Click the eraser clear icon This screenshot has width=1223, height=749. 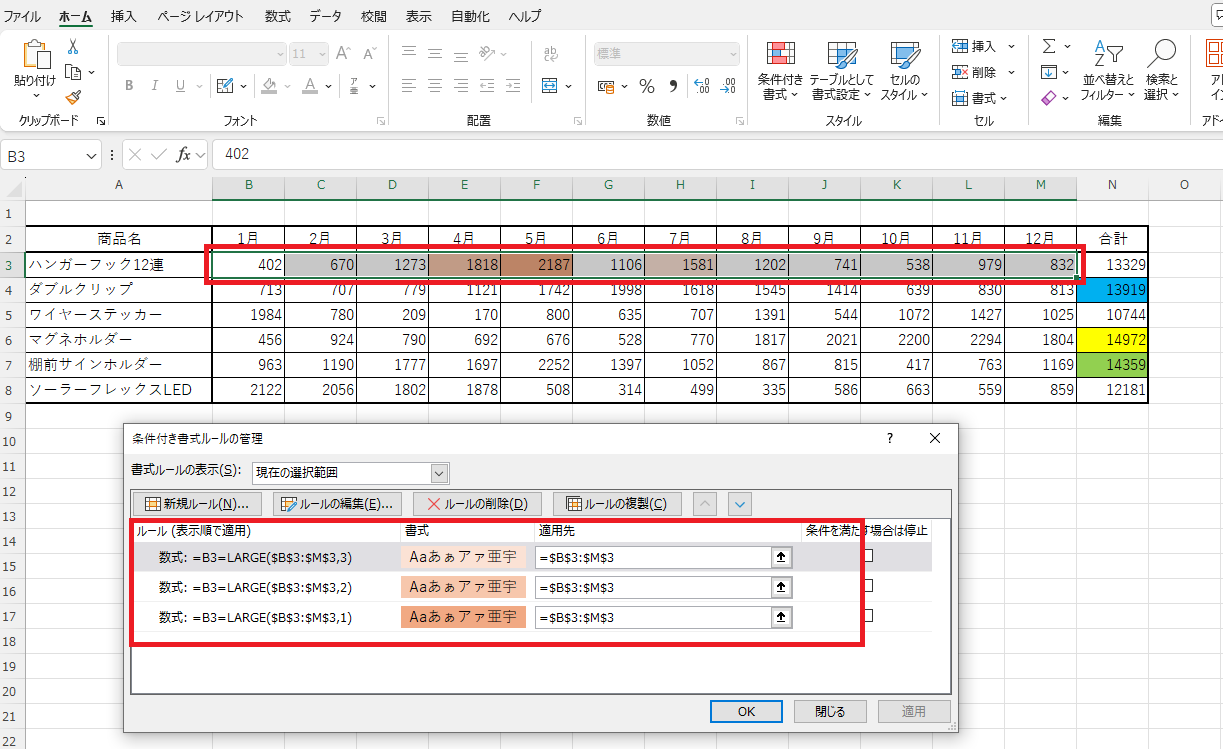pyautogui.click(x=1049, y=98)
